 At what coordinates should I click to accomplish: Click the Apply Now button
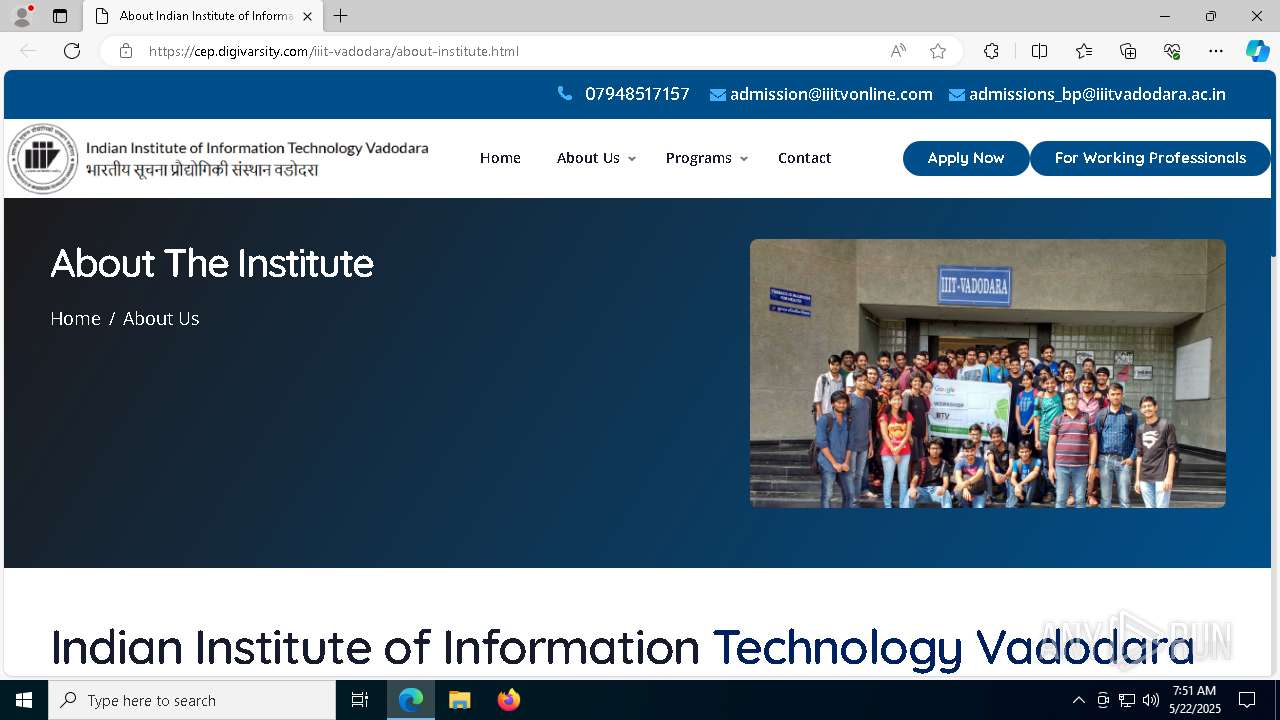point(966,158)
